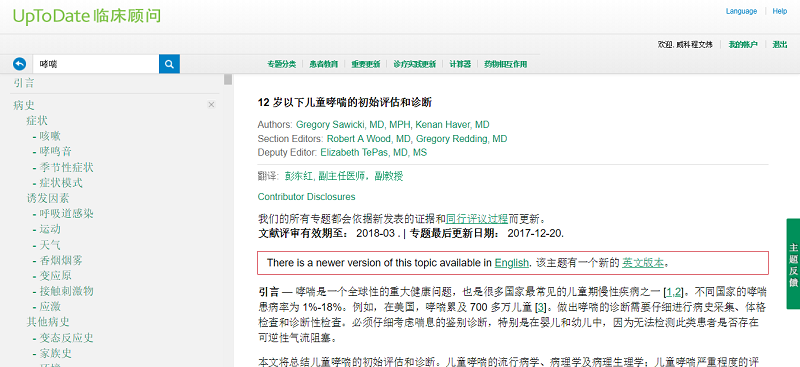Open the 同行评议过程 link
This screenshot has height=367, width=800.
pos(477,219)
